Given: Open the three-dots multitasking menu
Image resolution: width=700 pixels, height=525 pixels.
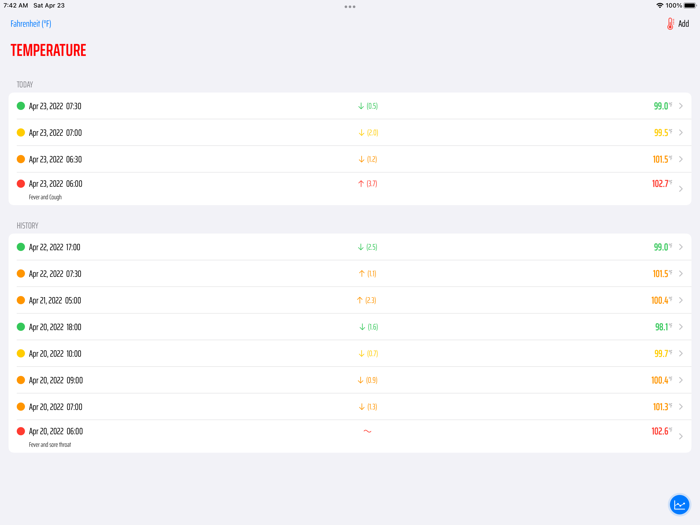Looking at the screenshot, I should 350,7.
